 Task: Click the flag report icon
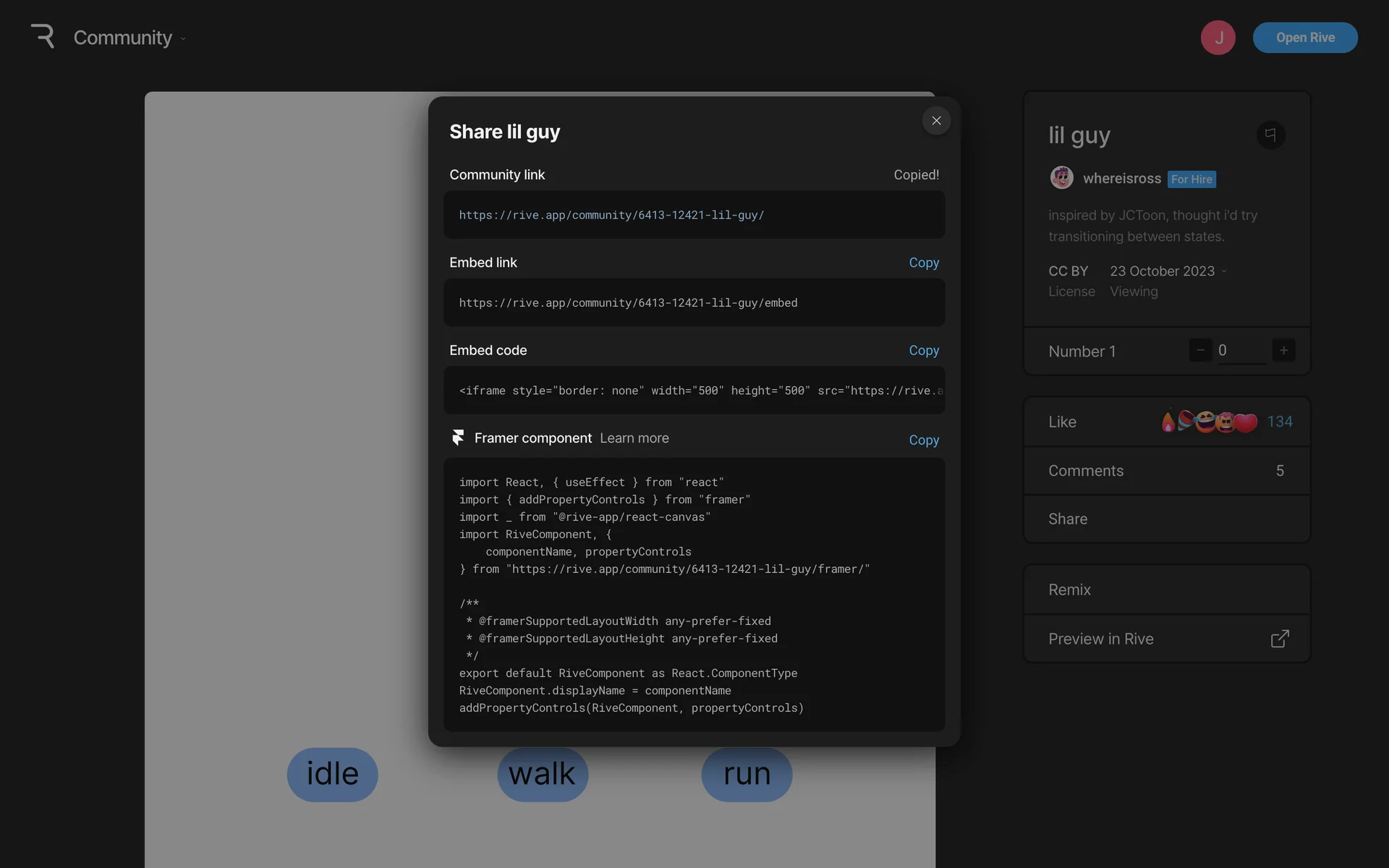click(x=1270, y=135)
